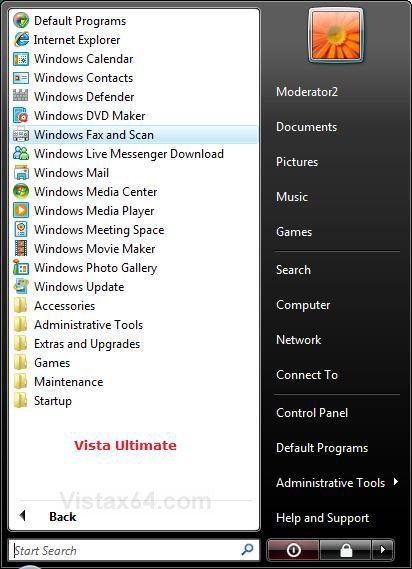Open Windows Media Player icon
This screenshot has height=569, width=412.
coord(21,210)
